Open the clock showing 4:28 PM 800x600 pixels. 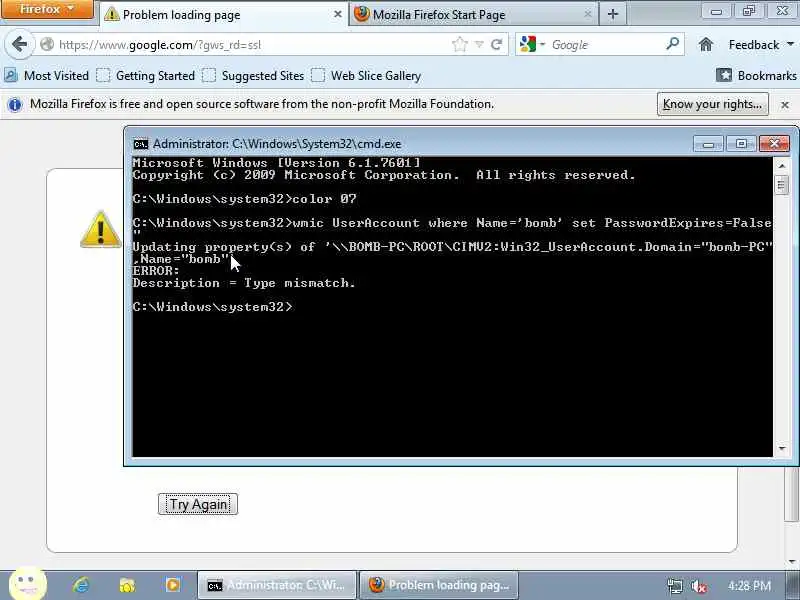(749, 585)
